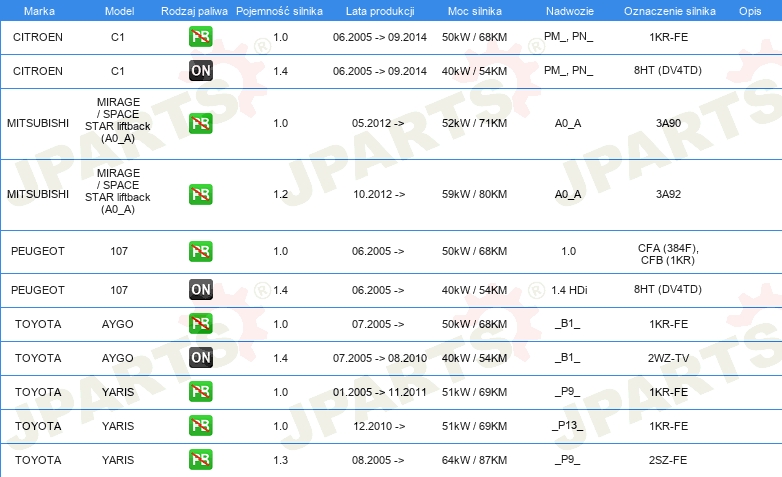Click the Model column header

119,11
